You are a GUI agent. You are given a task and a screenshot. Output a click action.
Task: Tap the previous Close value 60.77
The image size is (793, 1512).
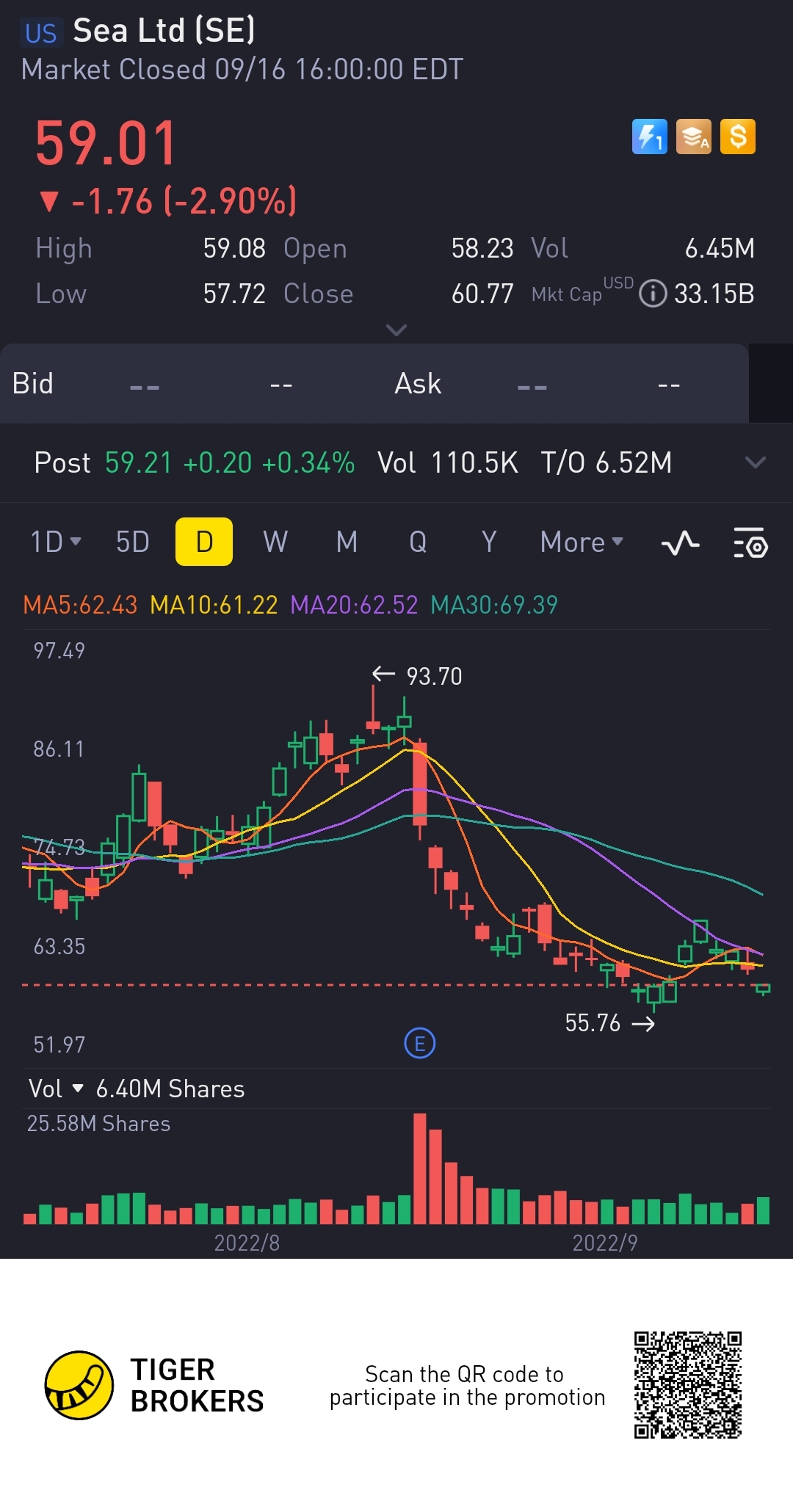point(482,294)
